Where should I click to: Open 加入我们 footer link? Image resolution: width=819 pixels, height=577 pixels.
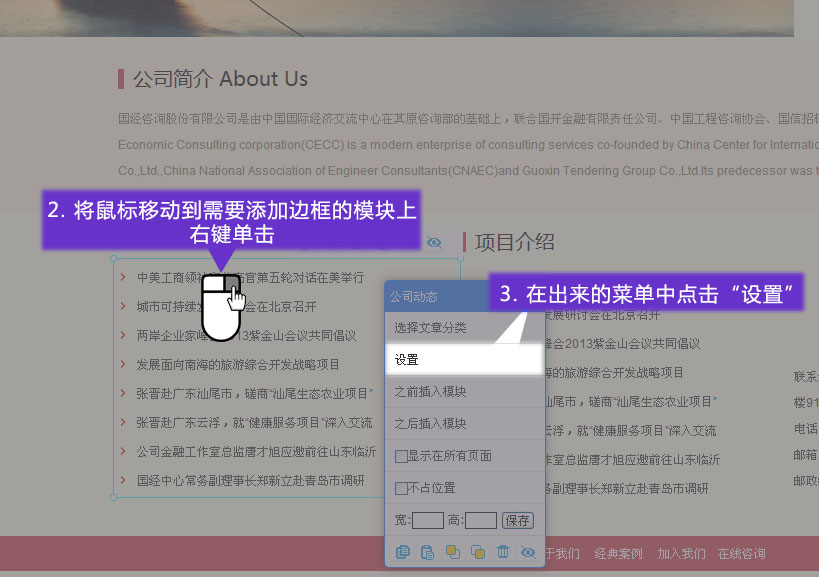(x=682, y=553)
